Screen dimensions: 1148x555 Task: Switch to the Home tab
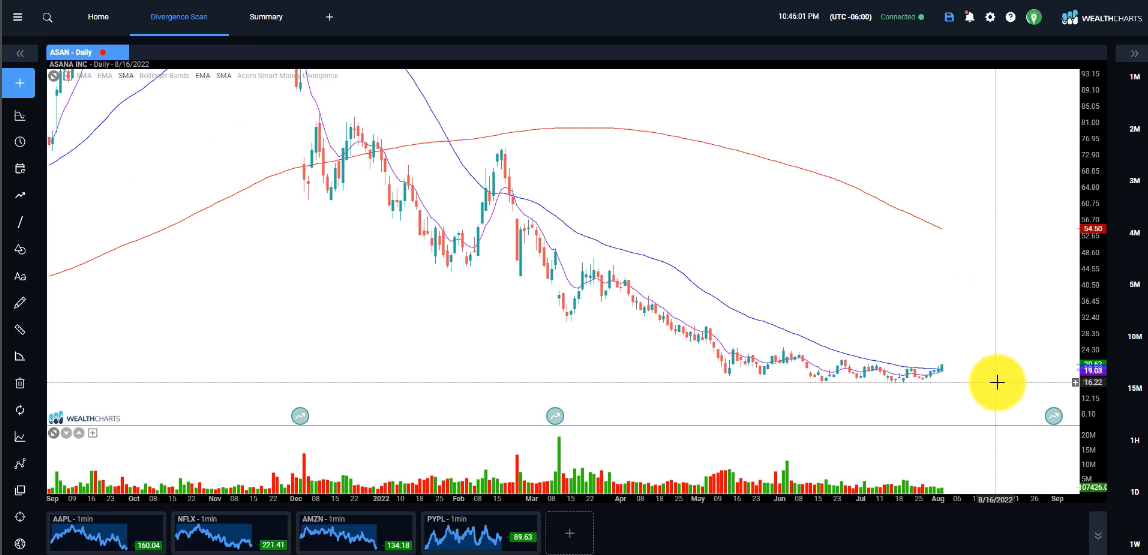pos(98,17)
